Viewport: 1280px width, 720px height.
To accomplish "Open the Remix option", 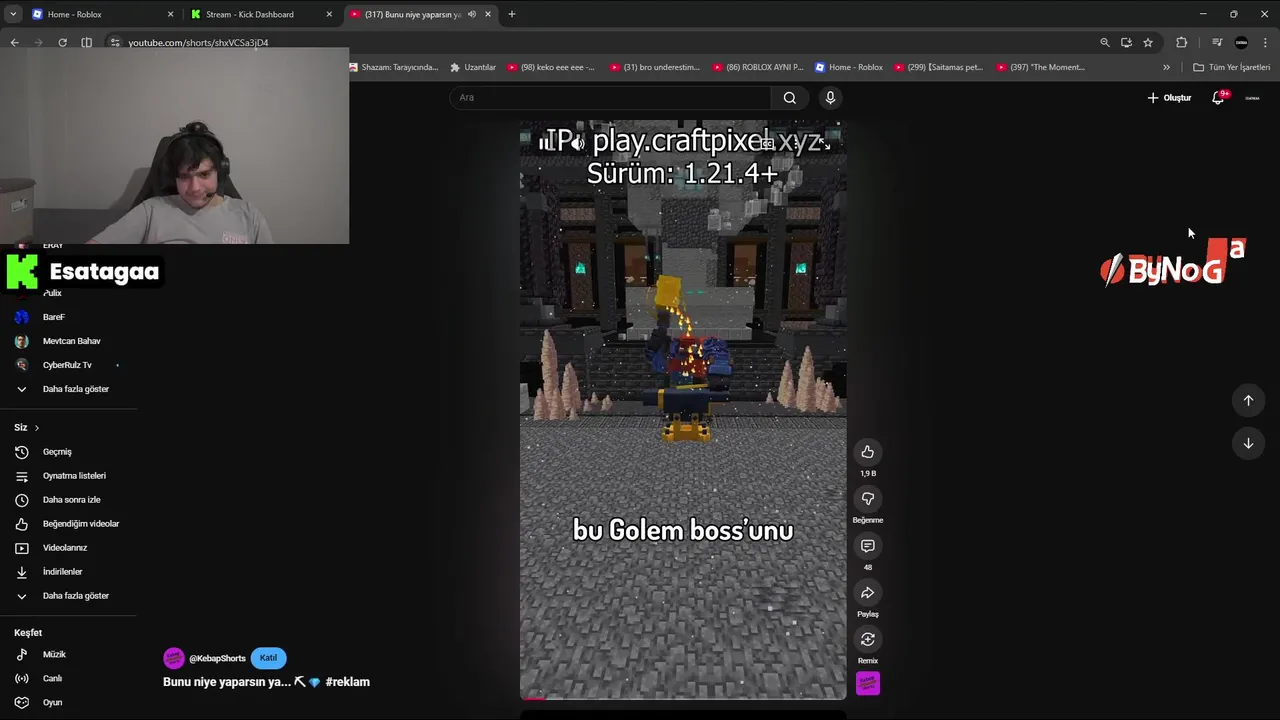I will click(x=867, y=640).
